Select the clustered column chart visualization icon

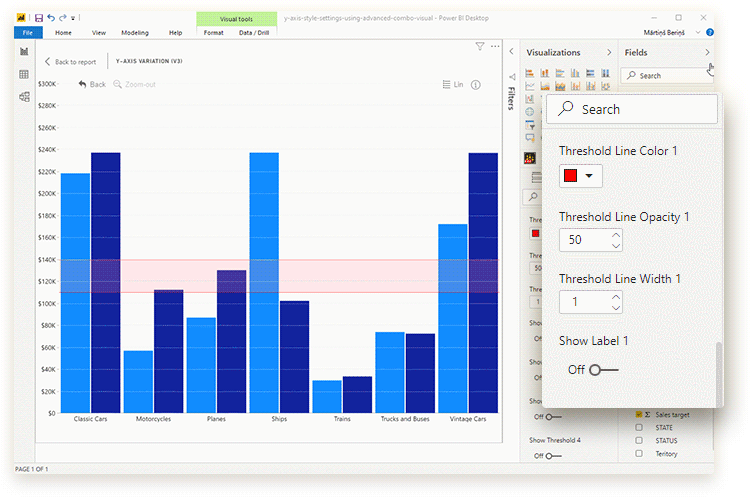point(575,73)
